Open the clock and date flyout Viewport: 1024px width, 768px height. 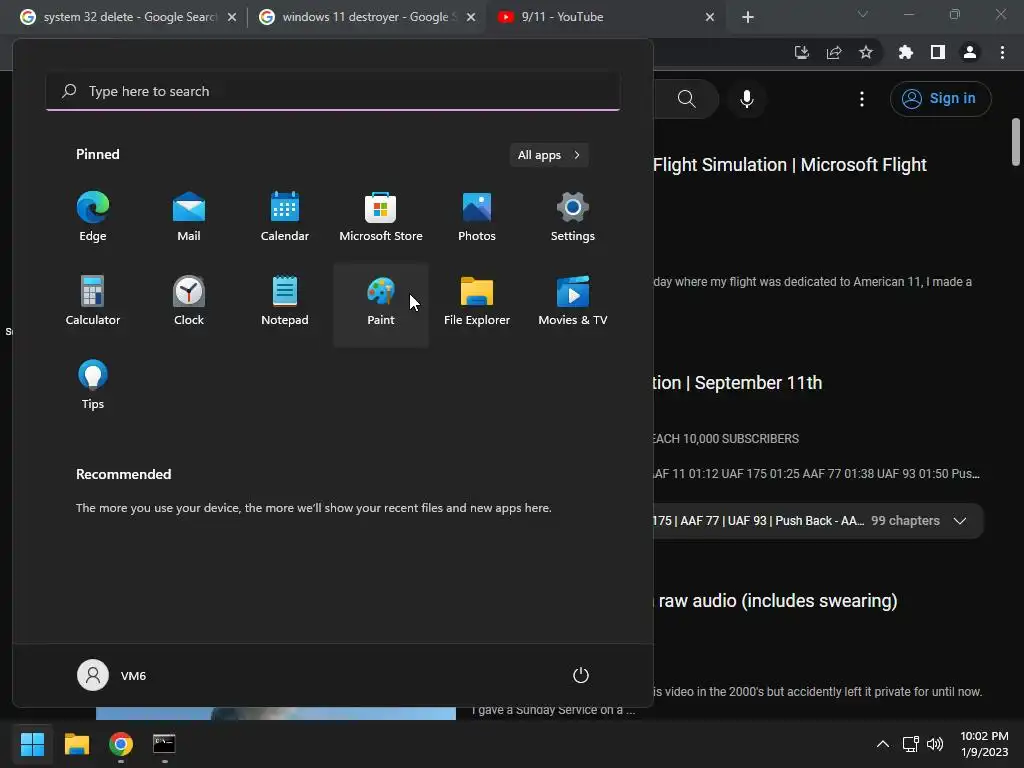pos(984,744)
